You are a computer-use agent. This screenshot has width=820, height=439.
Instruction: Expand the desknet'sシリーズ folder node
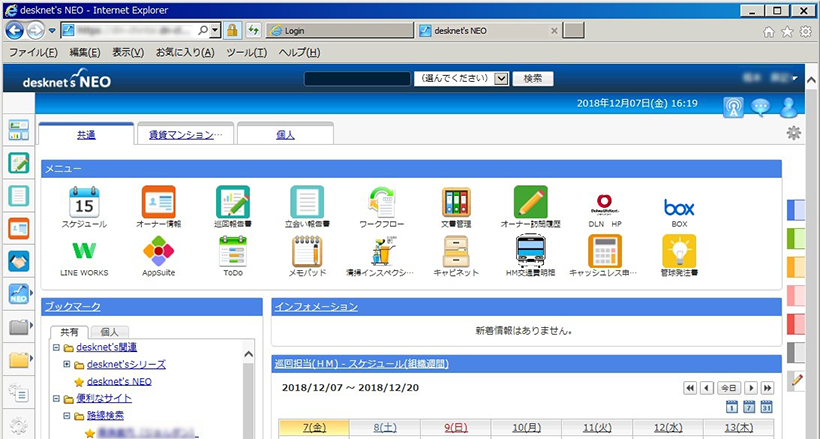[67, 364]
